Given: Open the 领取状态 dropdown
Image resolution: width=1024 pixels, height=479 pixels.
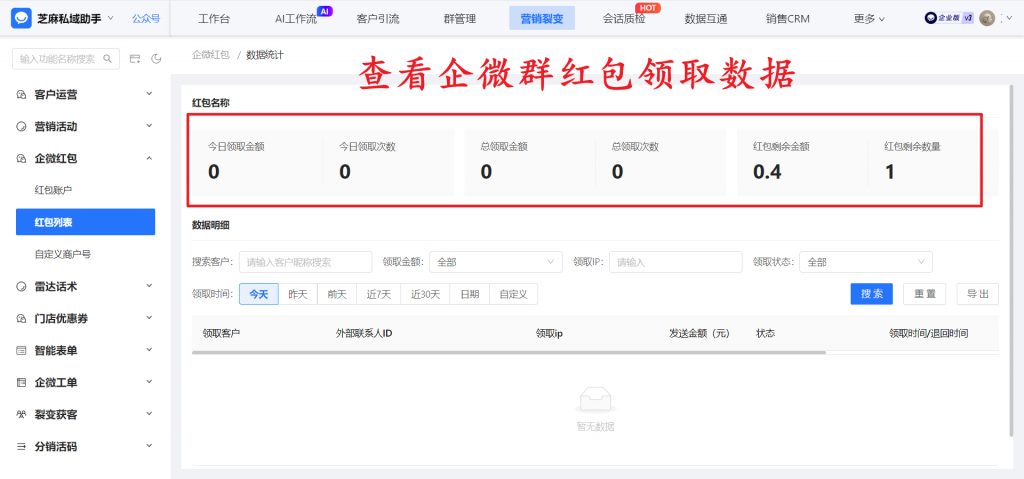Looking at the screenshot, I should tap(866, 262).
